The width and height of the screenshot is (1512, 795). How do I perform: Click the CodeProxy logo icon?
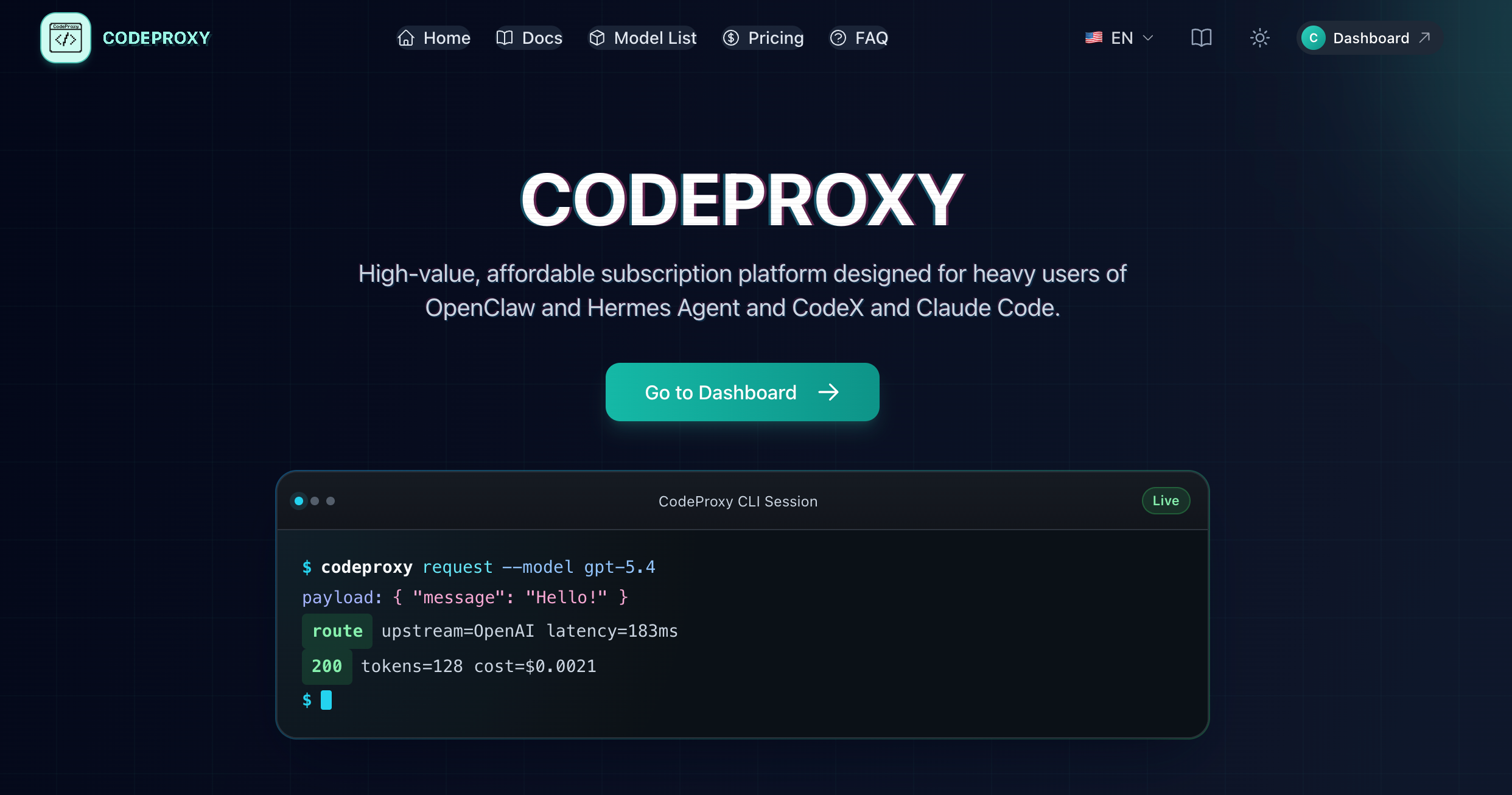click(x=66, y=38)
